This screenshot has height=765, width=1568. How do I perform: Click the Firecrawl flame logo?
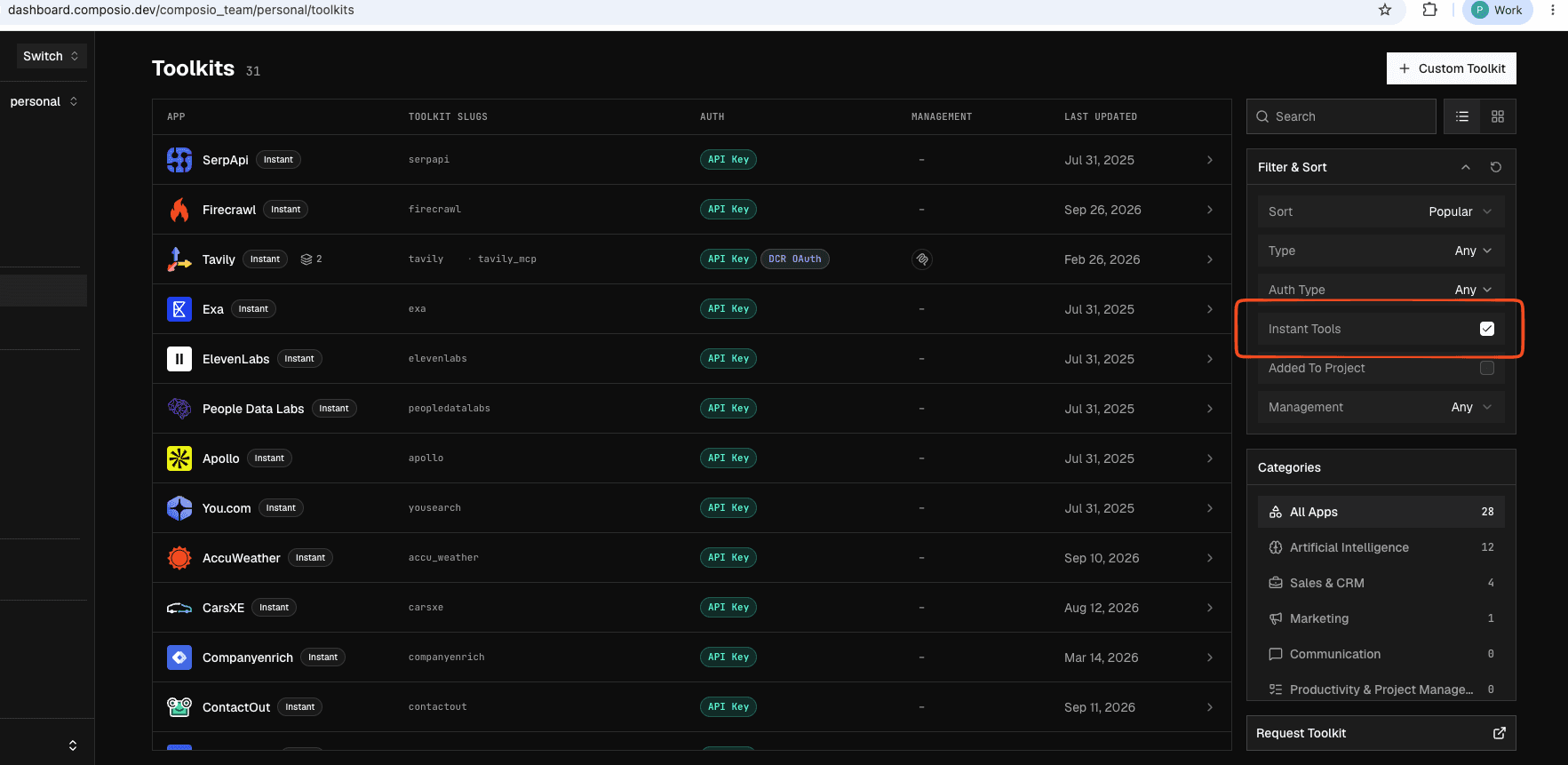pos(179,210)
